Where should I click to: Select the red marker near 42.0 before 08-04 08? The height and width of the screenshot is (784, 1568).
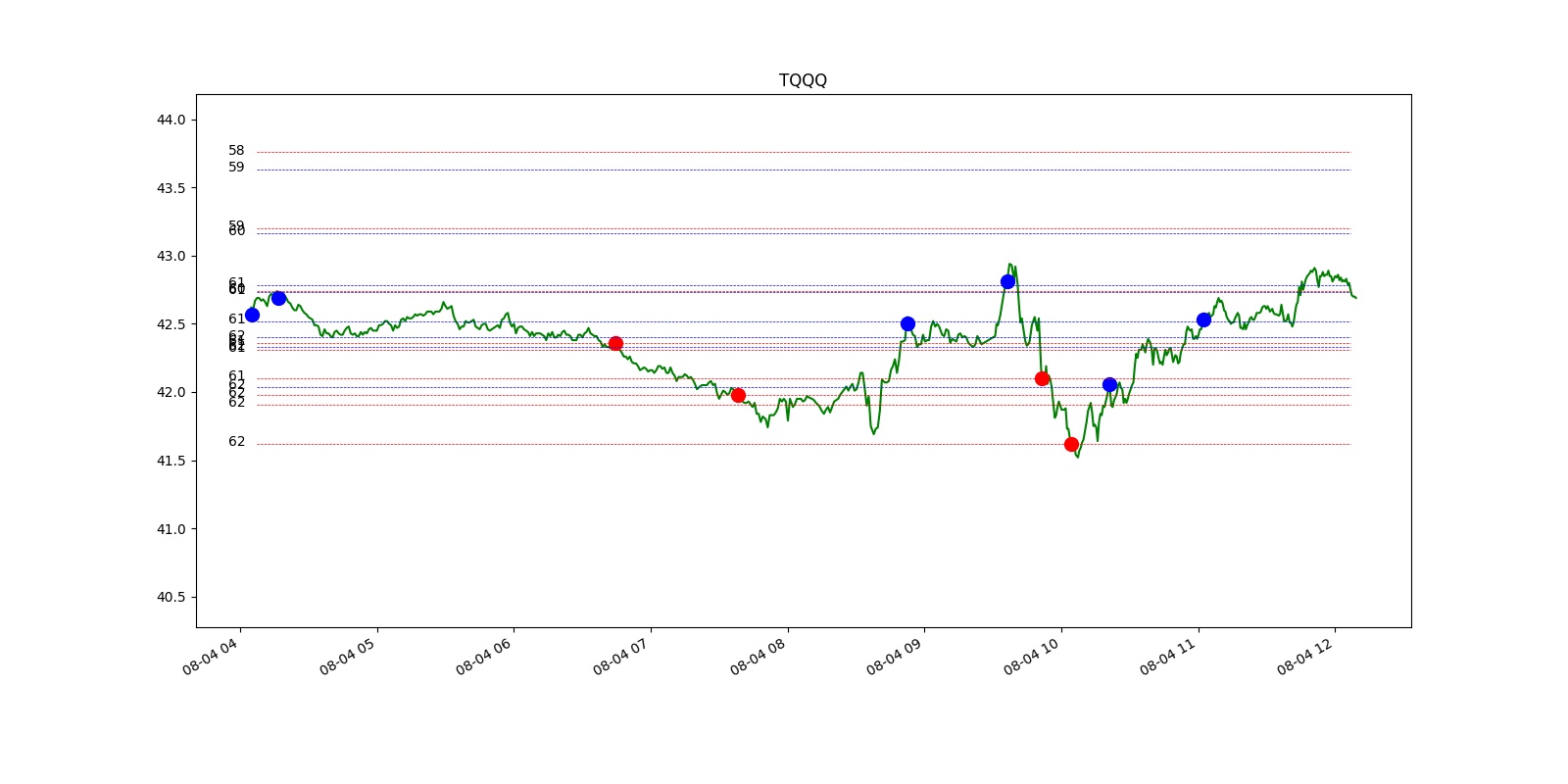coord(738,395)
